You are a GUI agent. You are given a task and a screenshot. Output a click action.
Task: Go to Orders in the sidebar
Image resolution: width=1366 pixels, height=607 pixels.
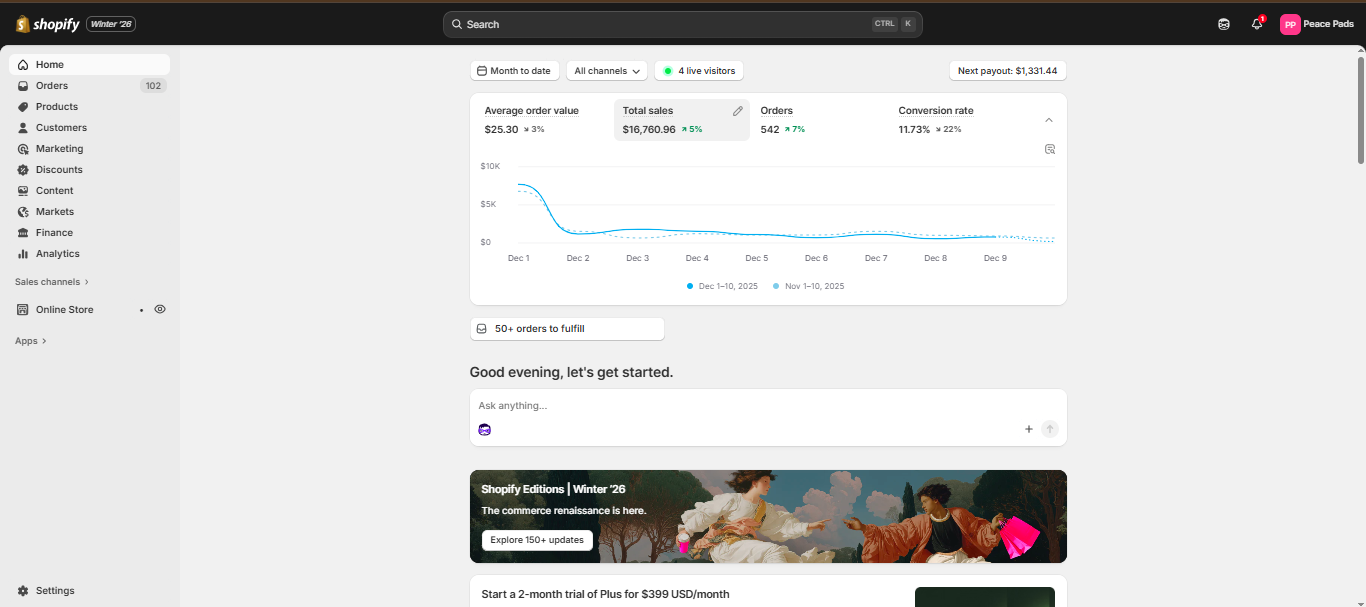89,86
